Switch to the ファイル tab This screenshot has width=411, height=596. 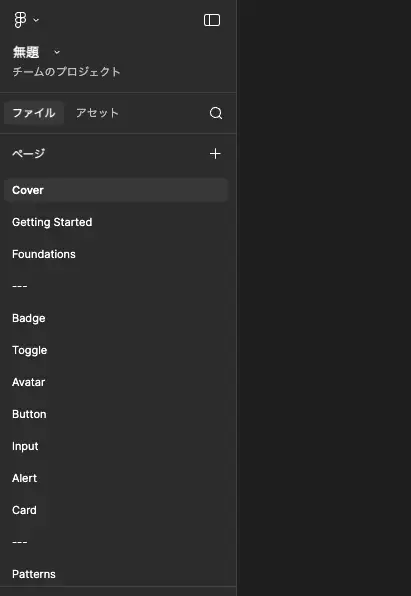[x=34, y=113]
